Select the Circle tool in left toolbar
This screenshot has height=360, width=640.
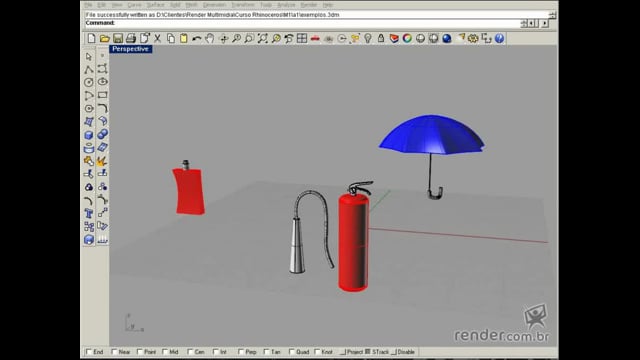[89, 82]
